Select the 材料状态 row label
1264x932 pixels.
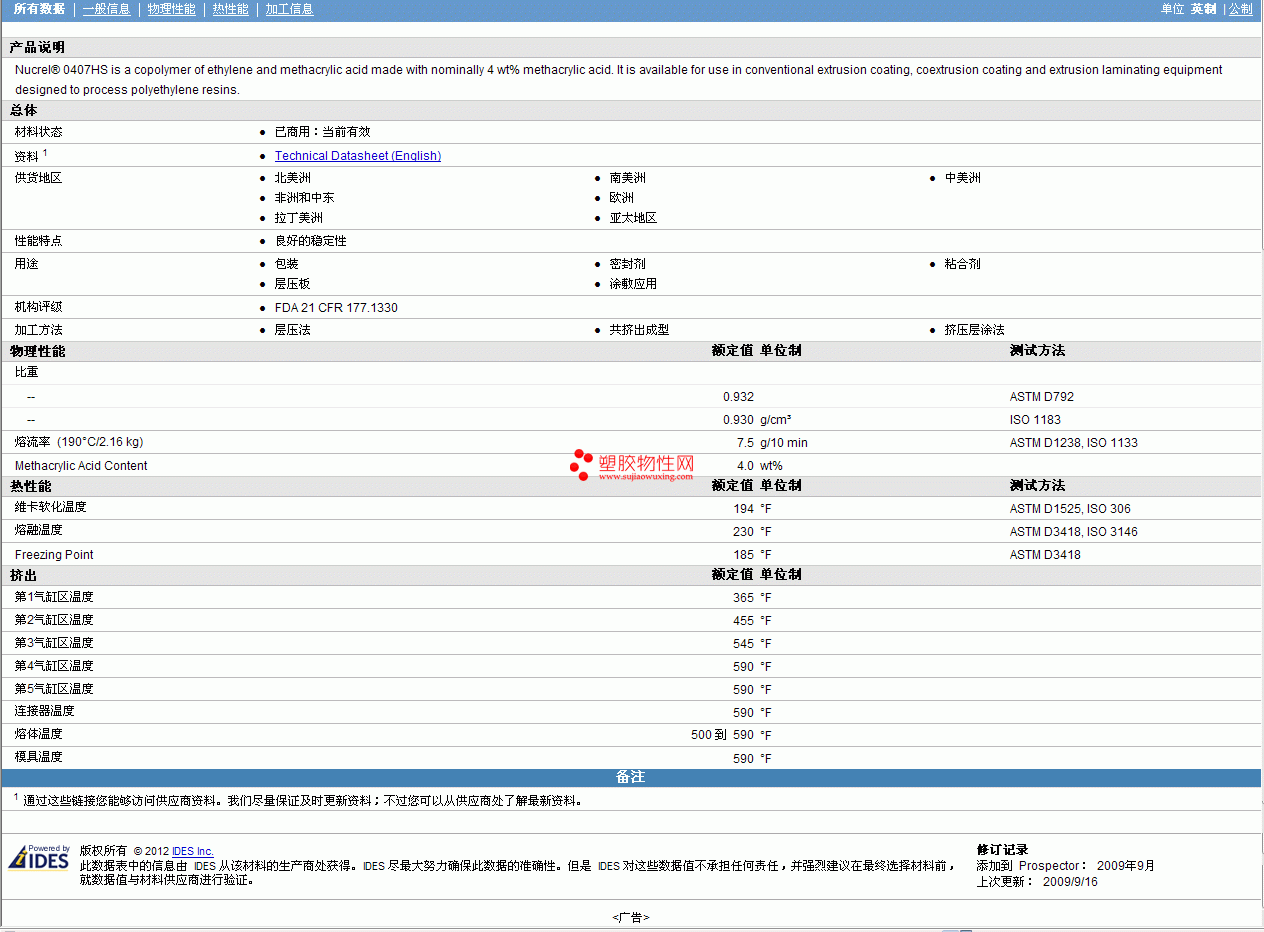tap(39, 132)
